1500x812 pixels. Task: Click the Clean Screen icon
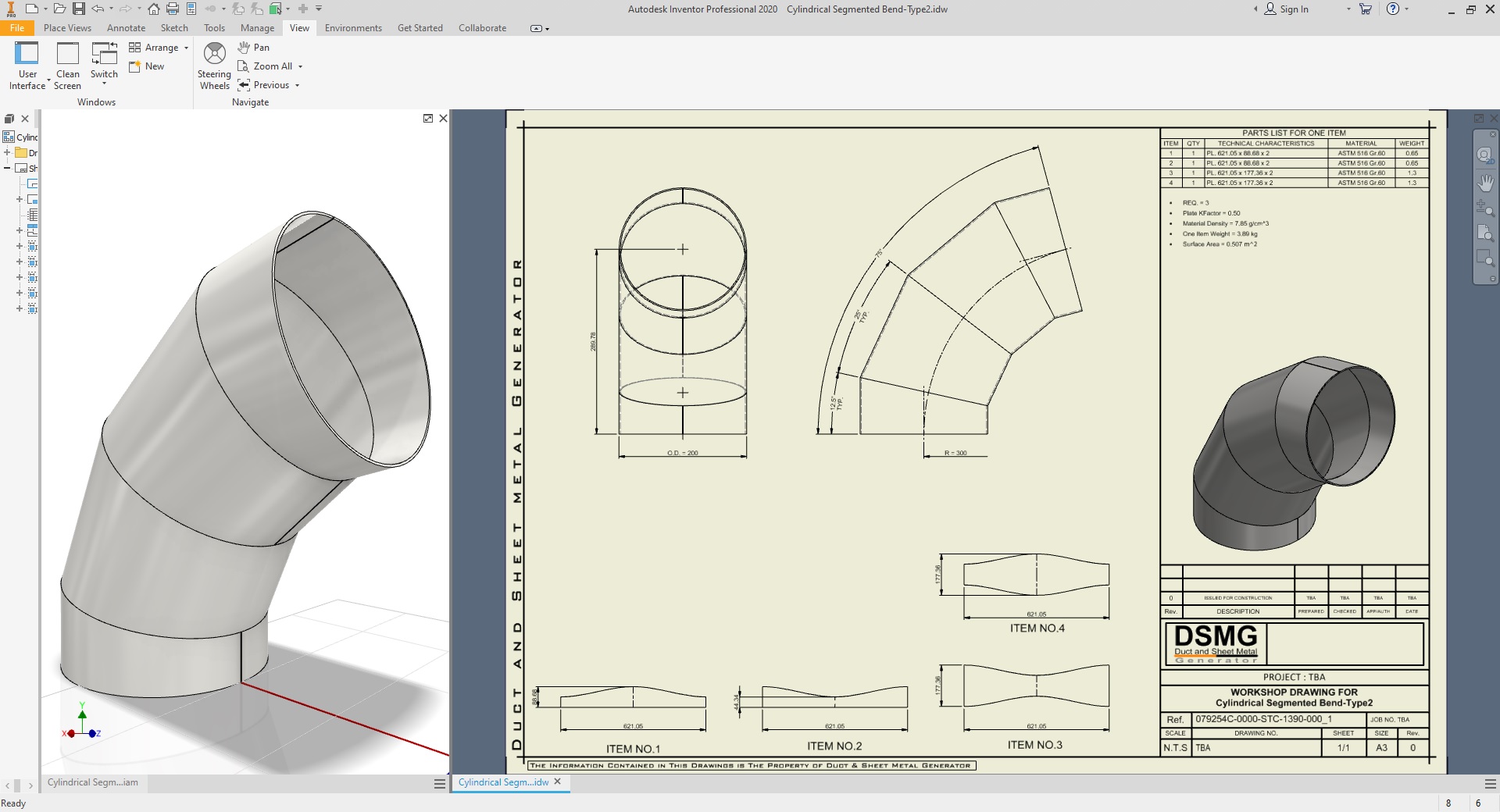(x=68, y=55)
